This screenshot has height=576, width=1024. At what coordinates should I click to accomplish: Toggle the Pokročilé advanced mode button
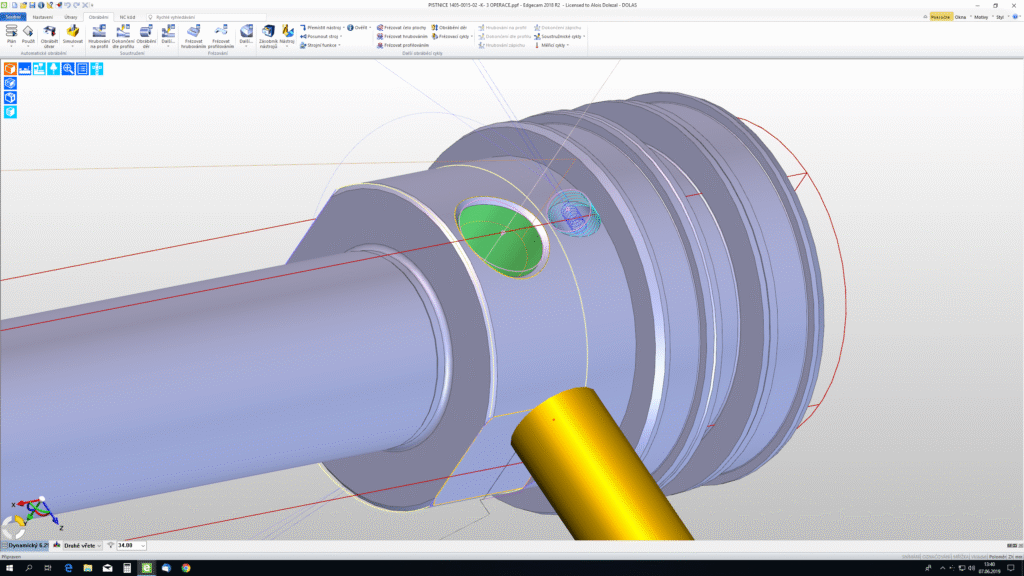click(940, 17)
